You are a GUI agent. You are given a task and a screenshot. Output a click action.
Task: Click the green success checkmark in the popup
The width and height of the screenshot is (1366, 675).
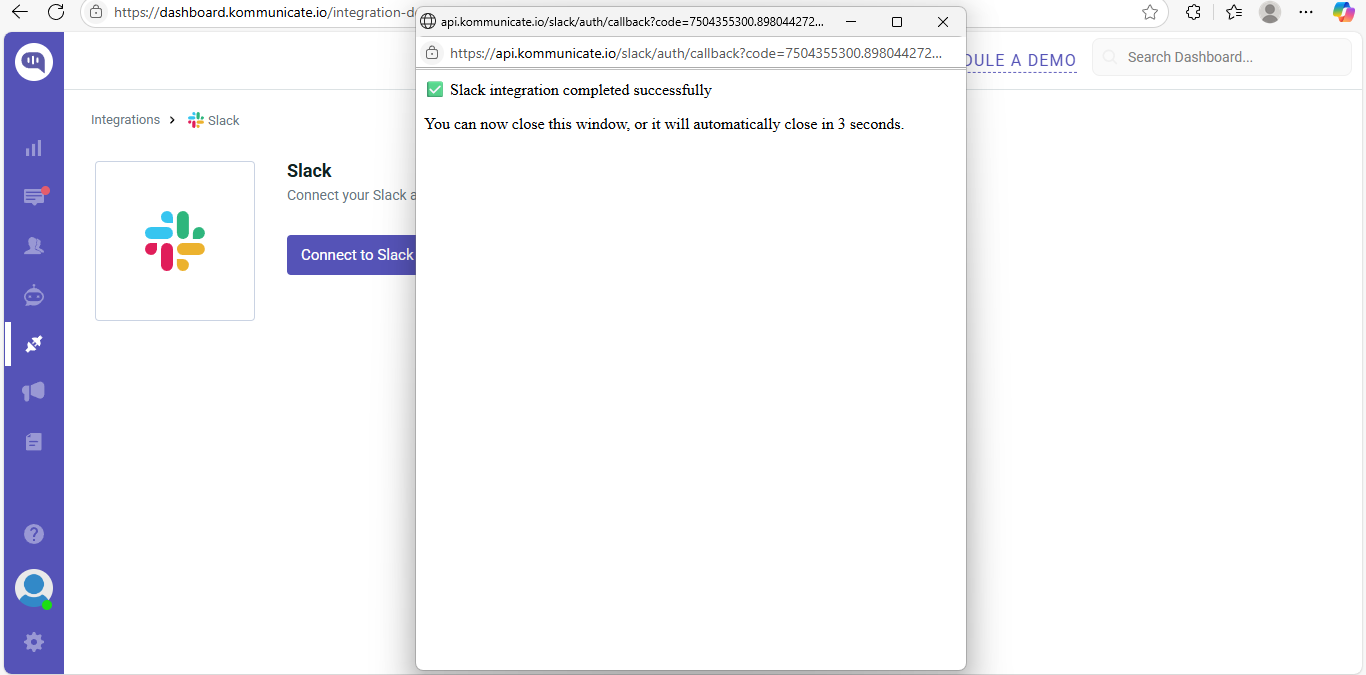coord(435,89)
